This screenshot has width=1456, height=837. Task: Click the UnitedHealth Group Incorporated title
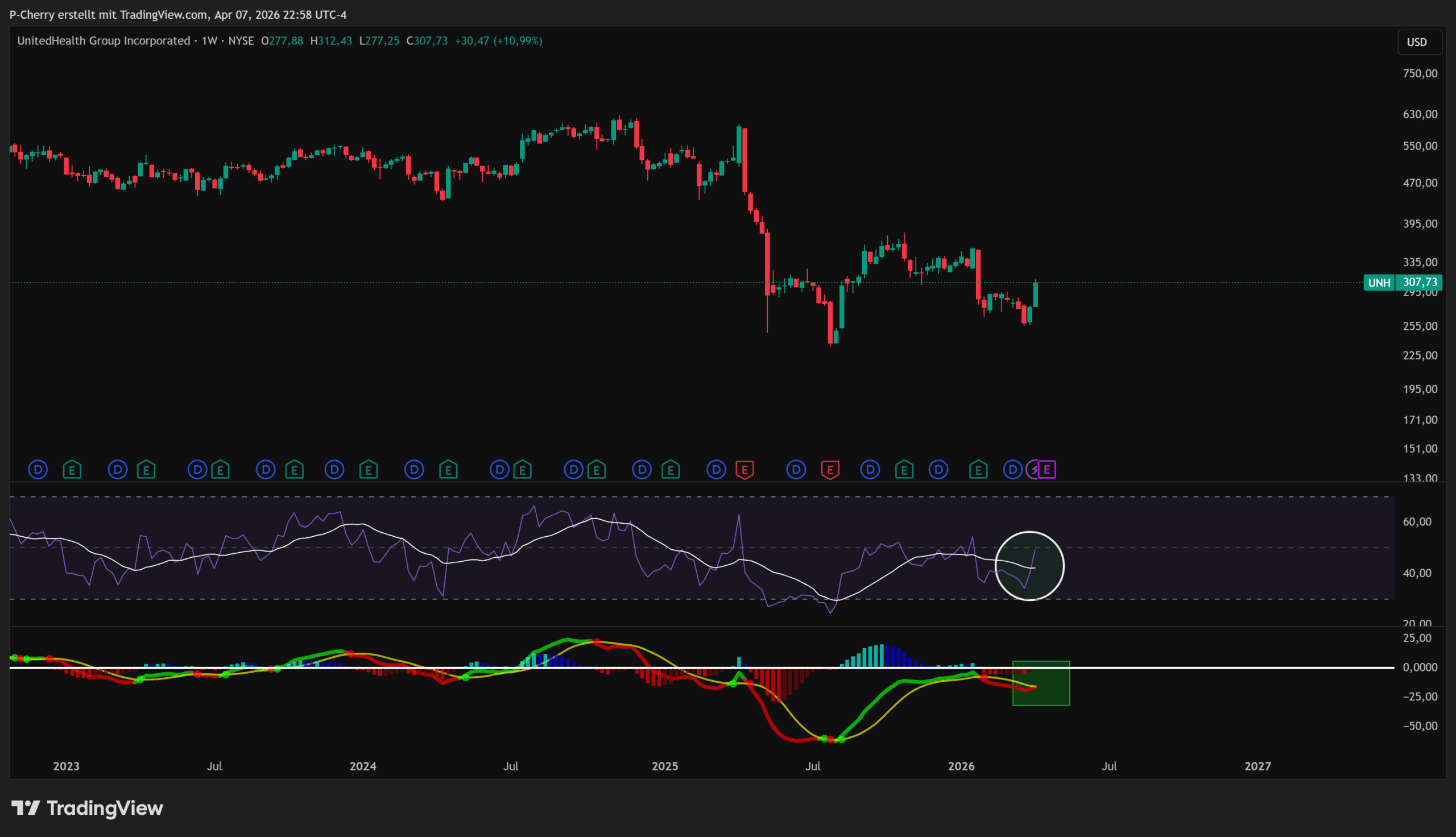point(104,41)
